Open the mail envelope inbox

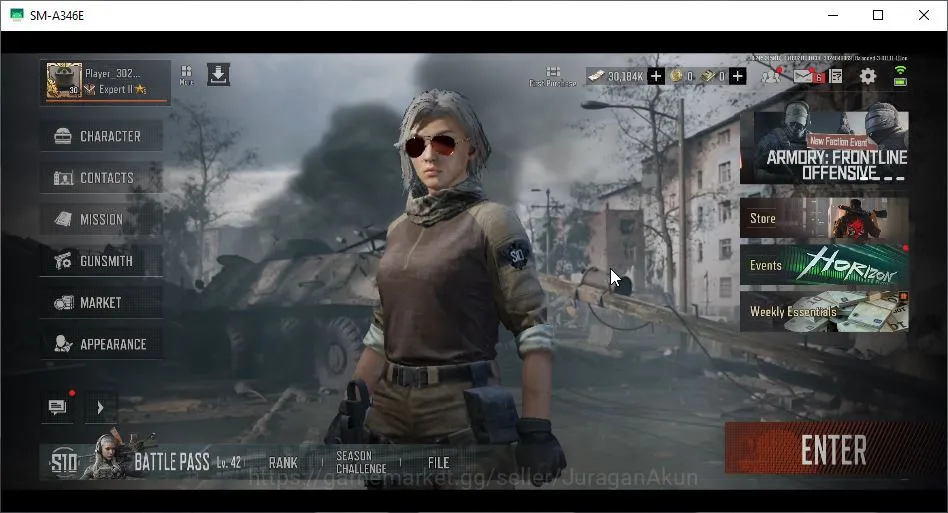[x=805, y=76]
